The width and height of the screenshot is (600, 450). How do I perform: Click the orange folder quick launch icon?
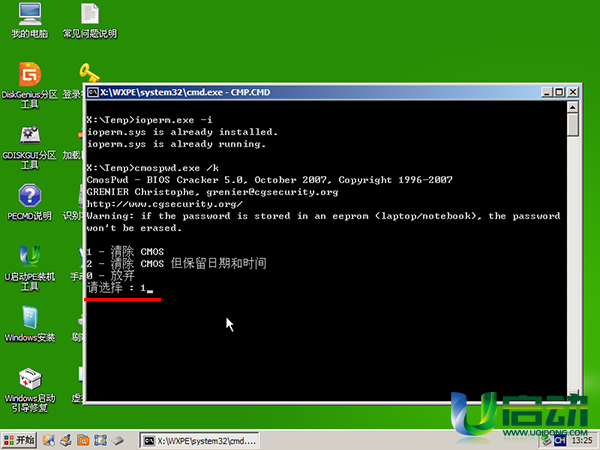coord(83,441)
